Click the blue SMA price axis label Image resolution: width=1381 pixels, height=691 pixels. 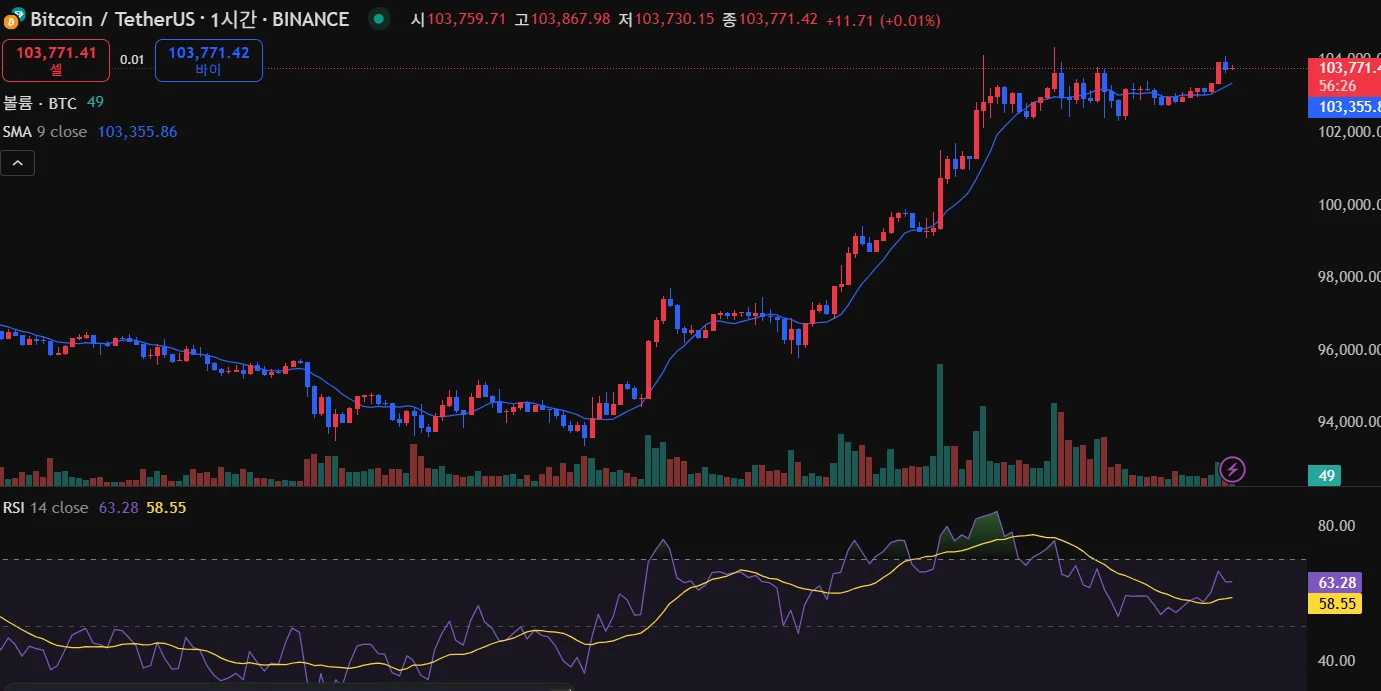click(x=1344, y=107)
